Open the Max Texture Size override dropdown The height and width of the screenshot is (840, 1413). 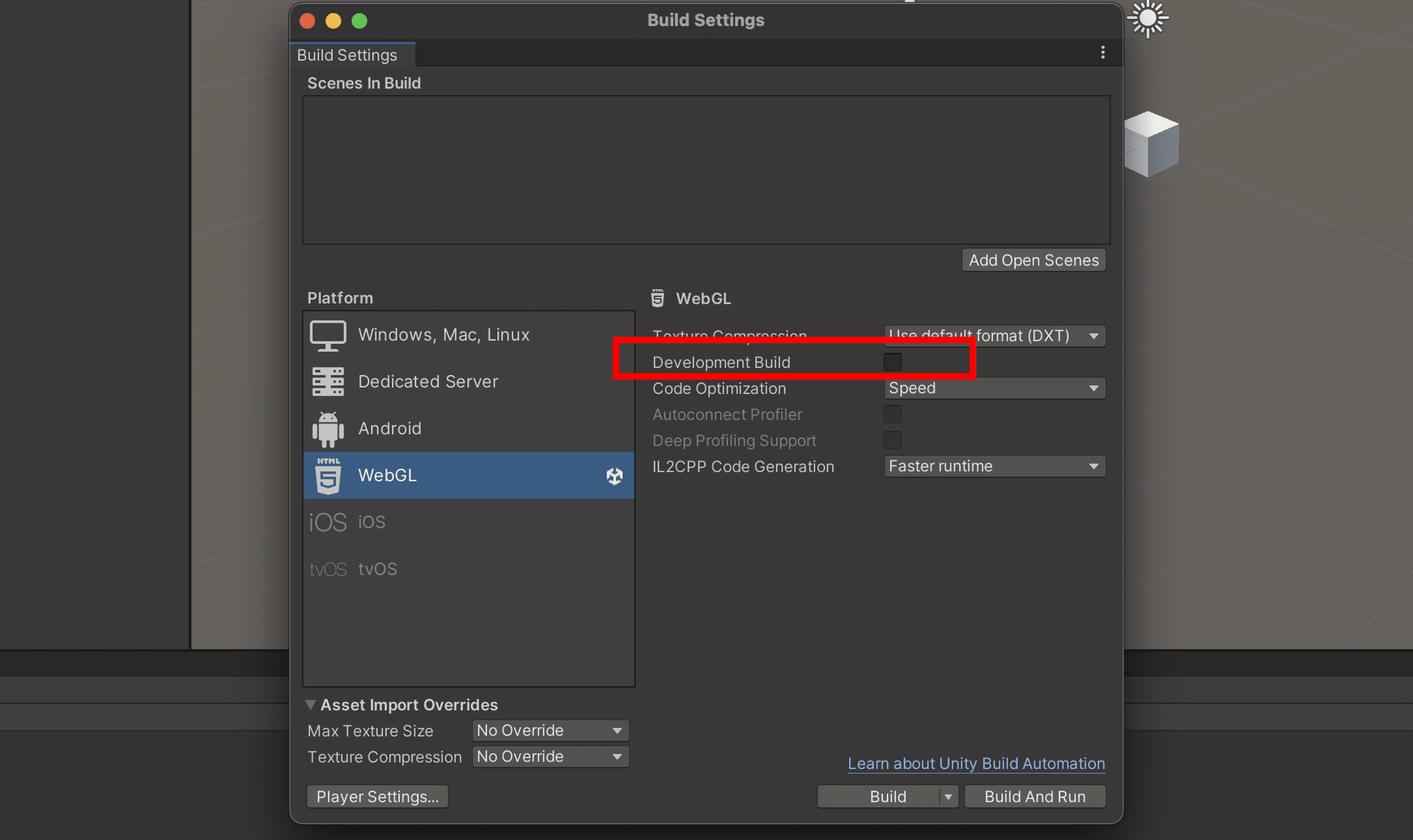click(x=550, y=731)
